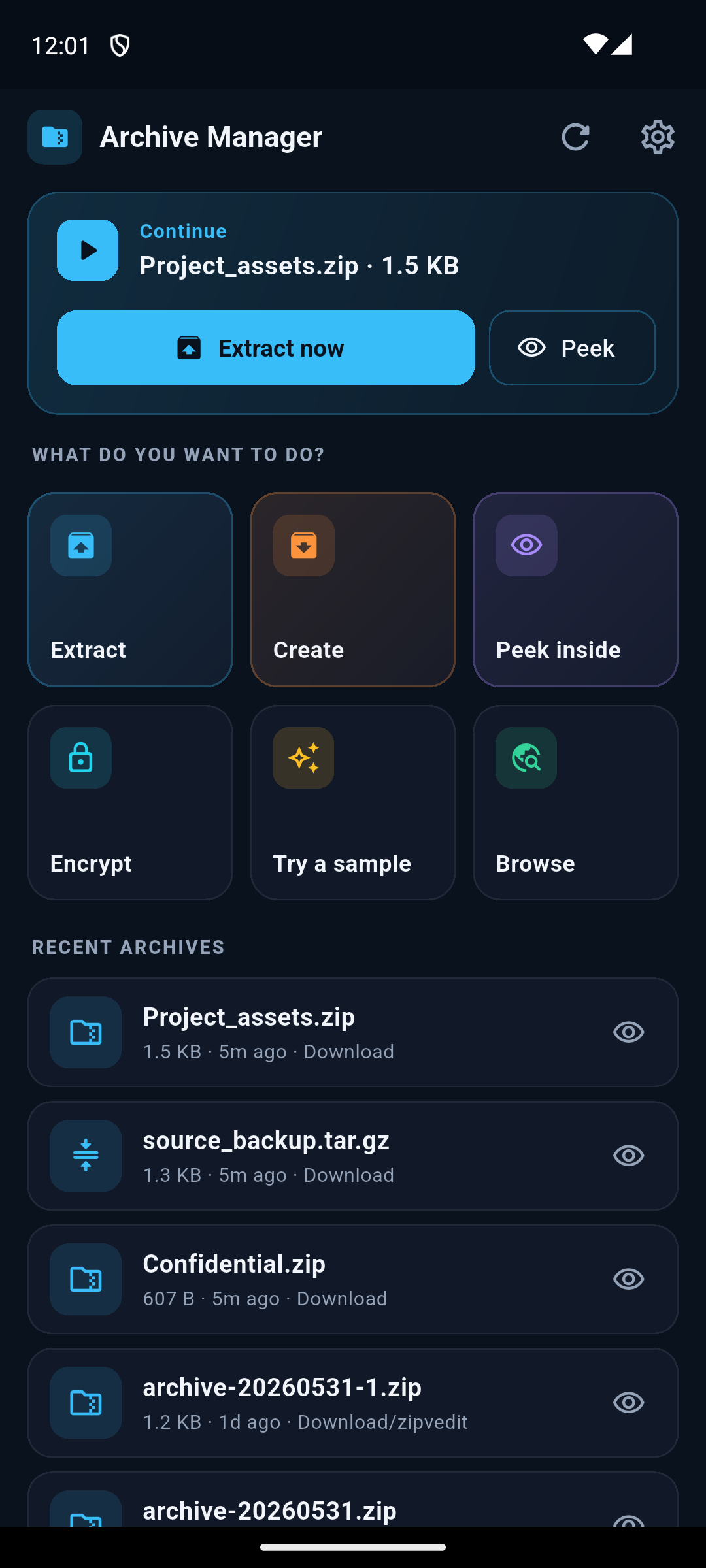Tap the cellular signal status icon
The height and width of the screenshot is (1568, 706).
[622, 44]
